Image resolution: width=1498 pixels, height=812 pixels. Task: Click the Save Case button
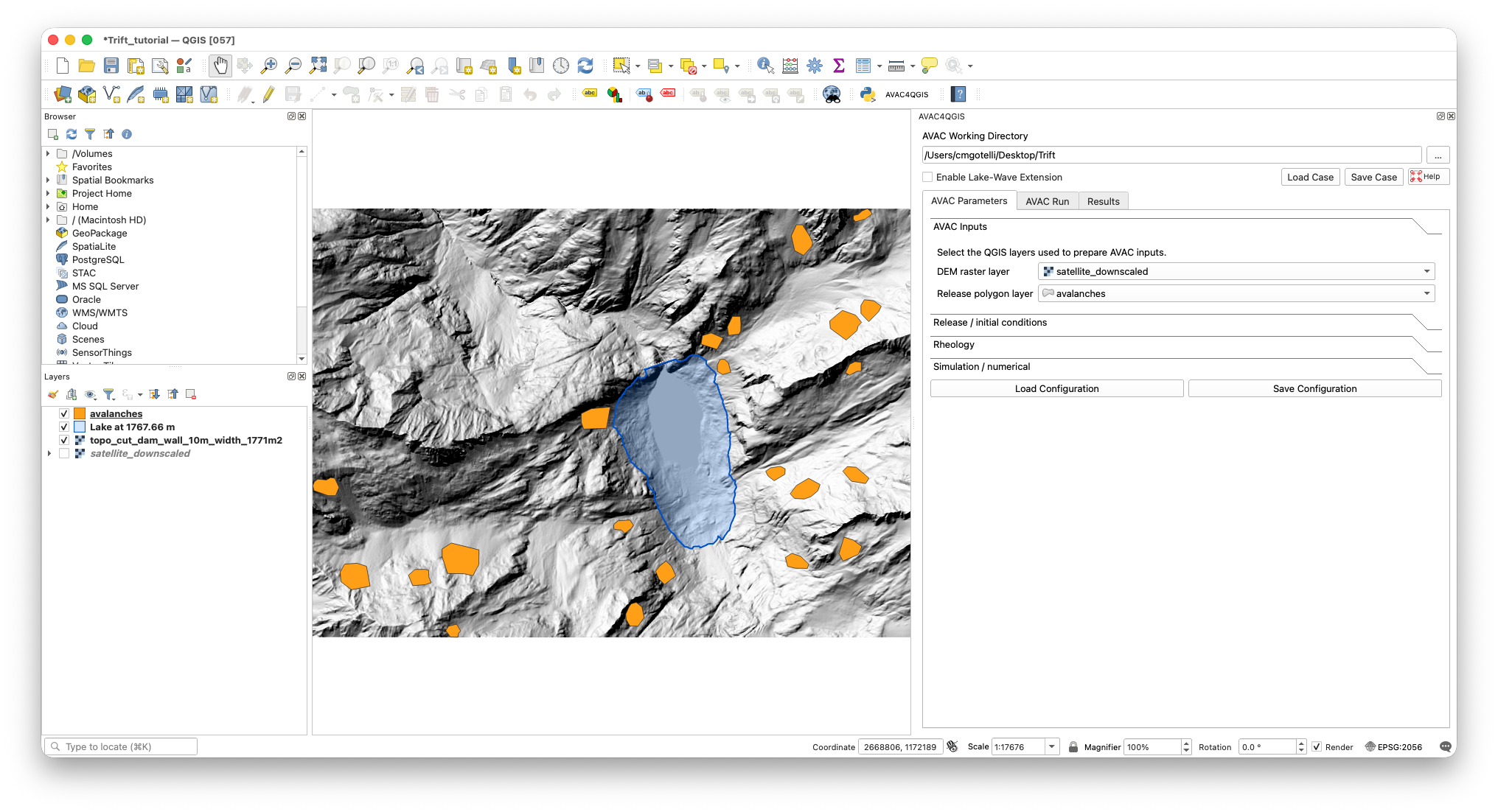[1373, 177]
